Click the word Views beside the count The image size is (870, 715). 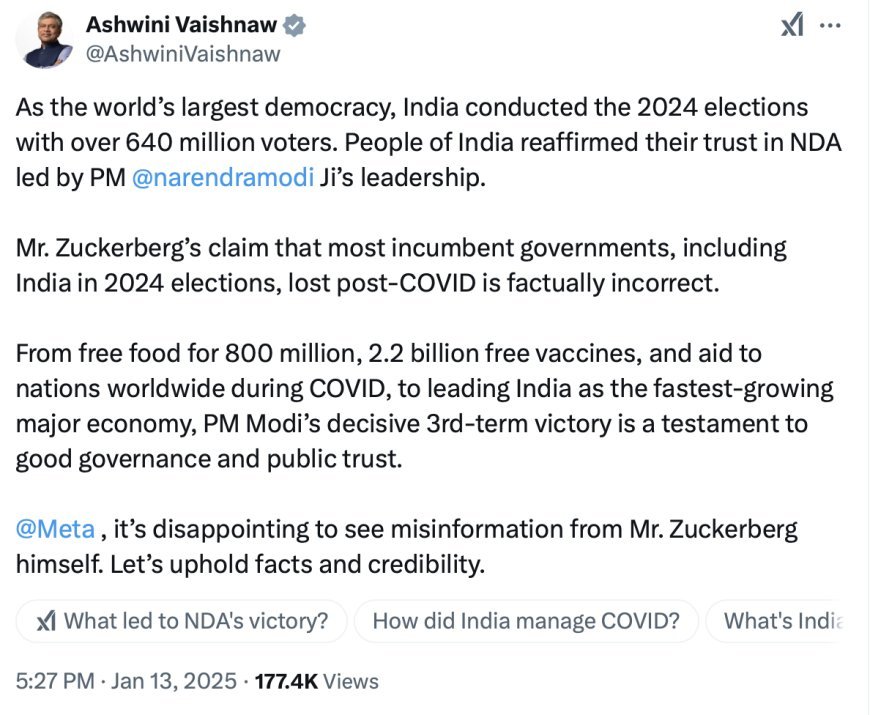point(351,681)
